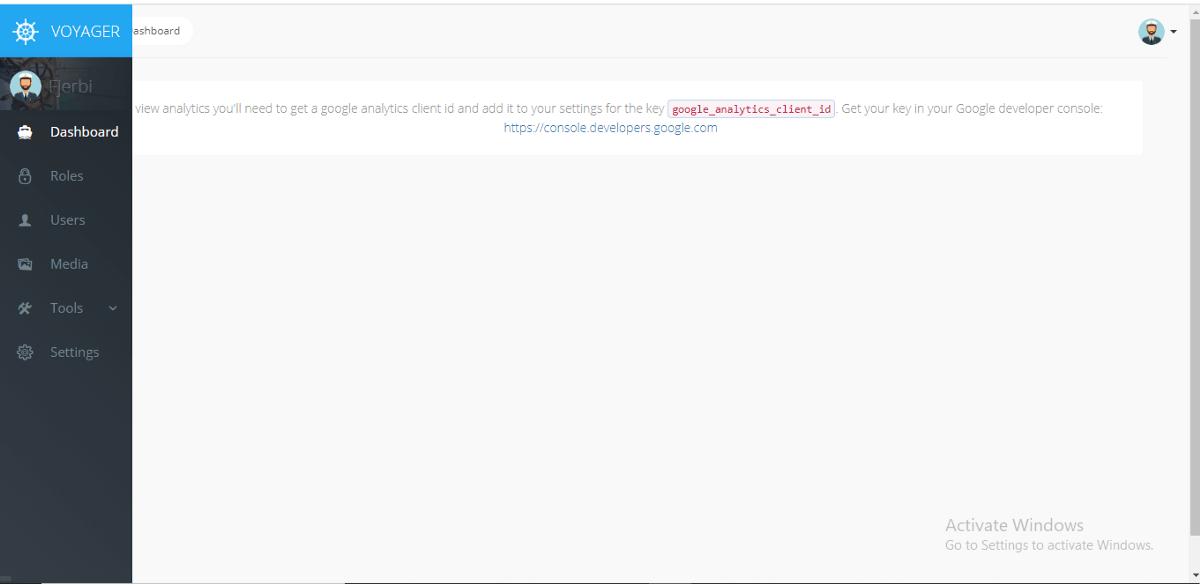The height and width of the screenshot is (584, 1200).
Task: Click the camera icon beside Media
Action: click(x=24, y=263)
